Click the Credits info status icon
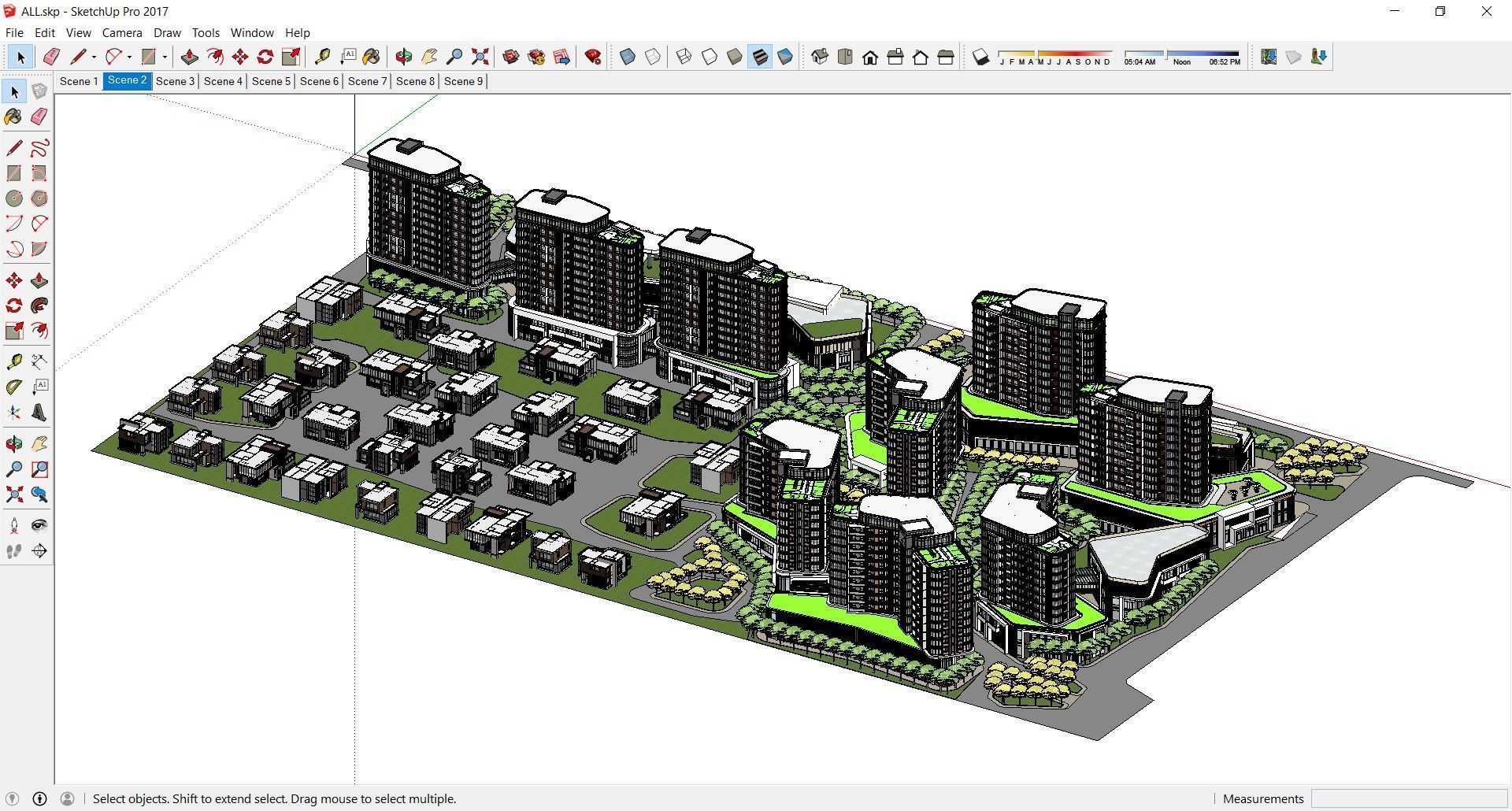 coord(39,798)
